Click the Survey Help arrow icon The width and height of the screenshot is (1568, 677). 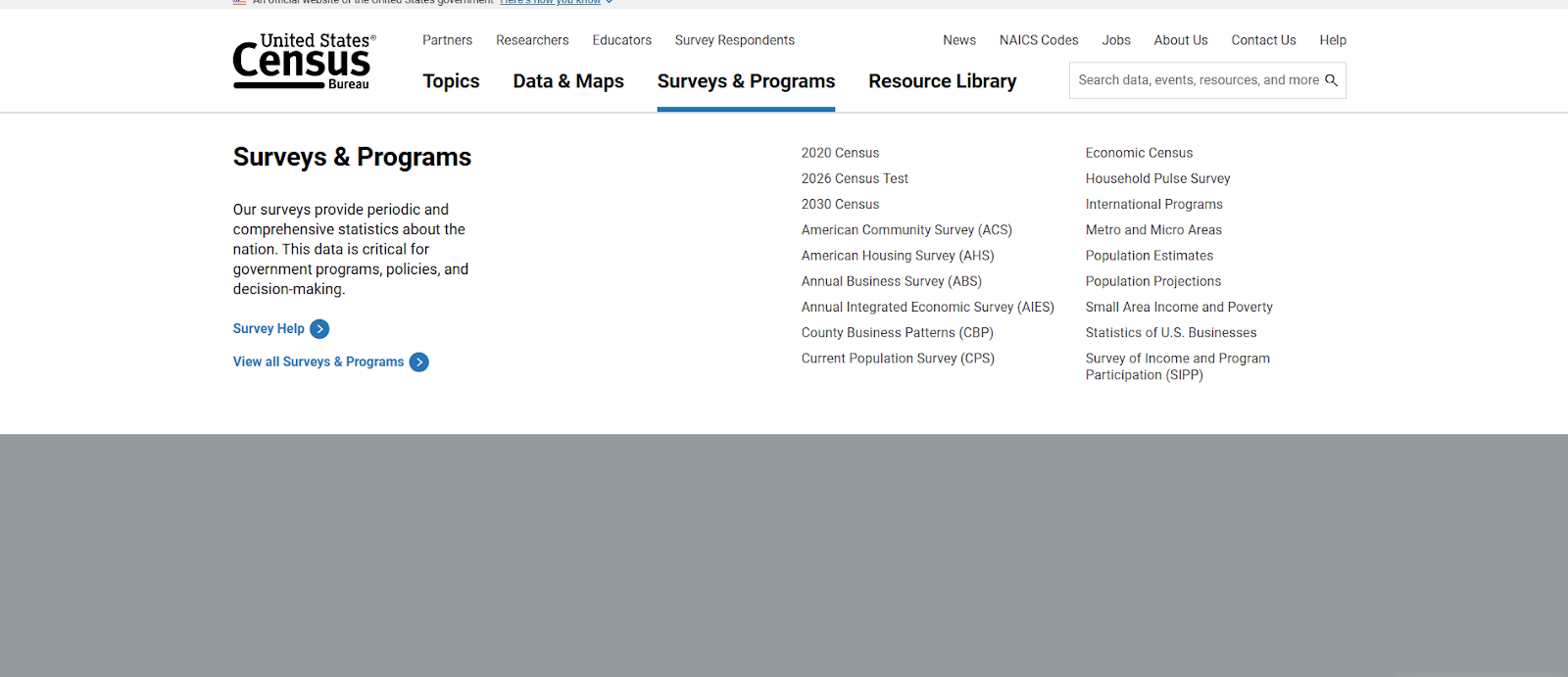(319, 329)
